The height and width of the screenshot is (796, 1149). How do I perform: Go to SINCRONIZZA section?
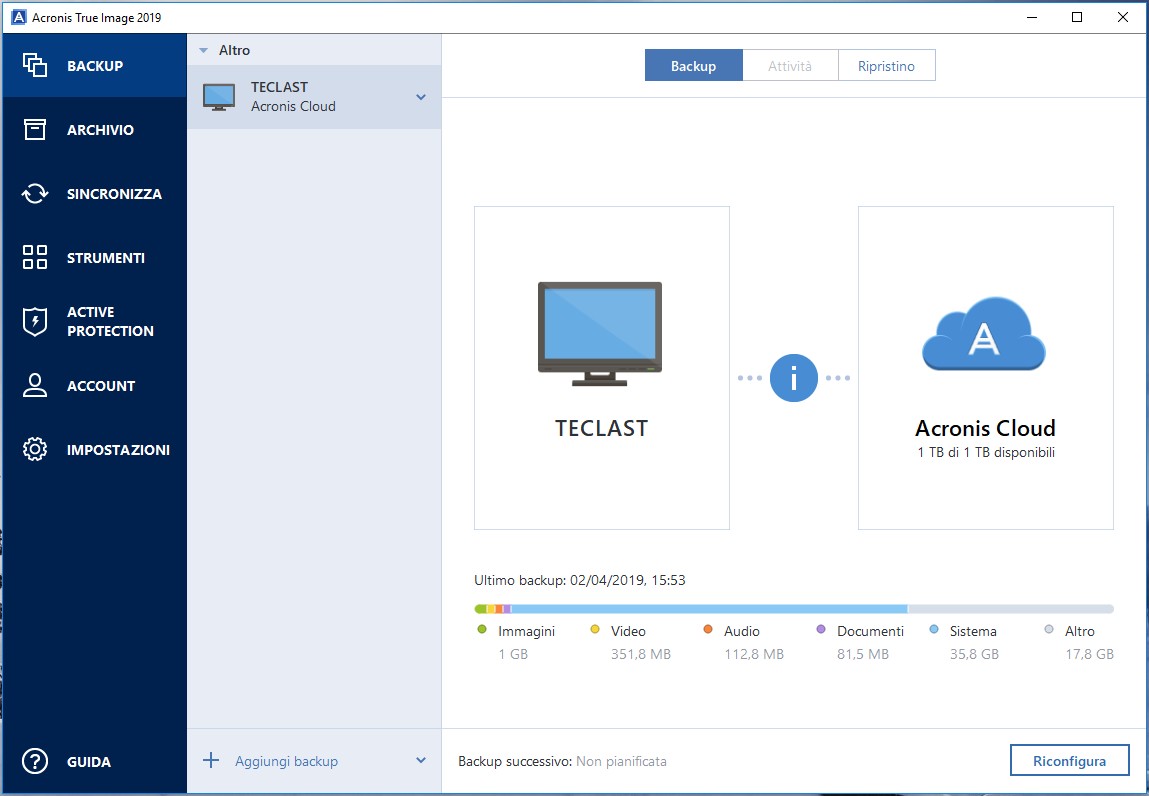[x=114, y=194]
